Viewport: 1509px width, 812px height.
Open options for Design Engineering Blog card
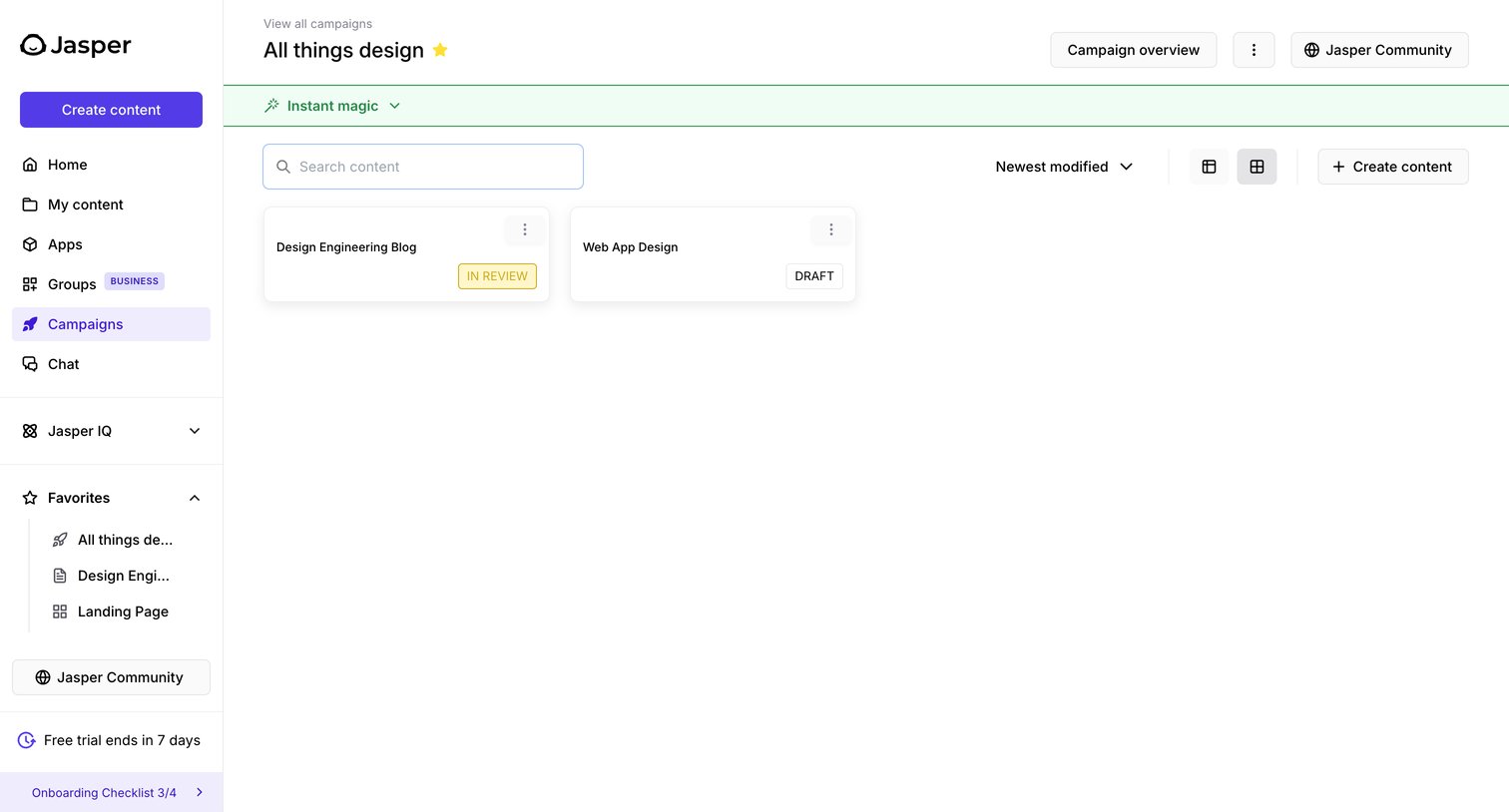click(524, 229)
